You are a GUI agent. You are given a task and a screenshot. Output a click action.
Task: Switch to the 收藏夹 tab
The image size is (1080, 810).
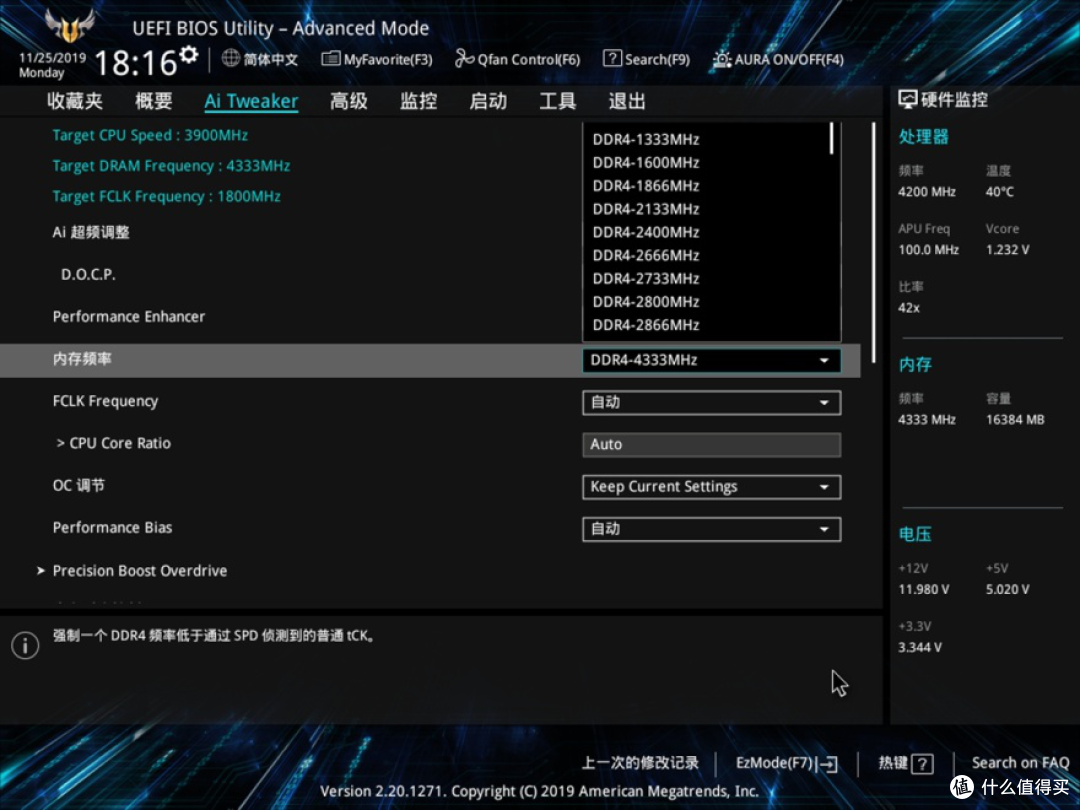click(x=75, y=101)
